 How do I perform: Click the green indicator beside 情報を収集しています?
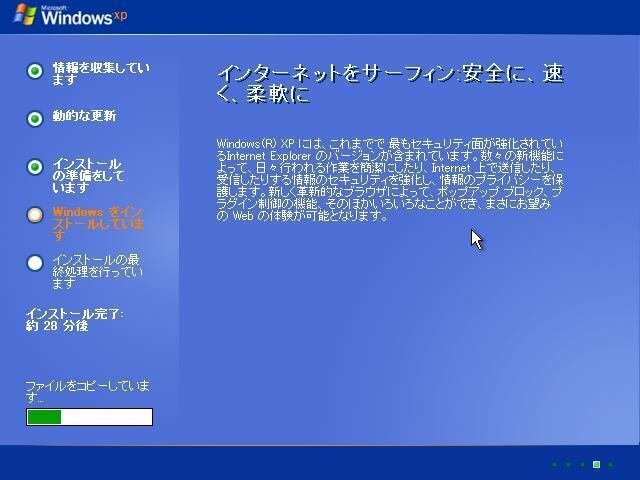(35, 71)
